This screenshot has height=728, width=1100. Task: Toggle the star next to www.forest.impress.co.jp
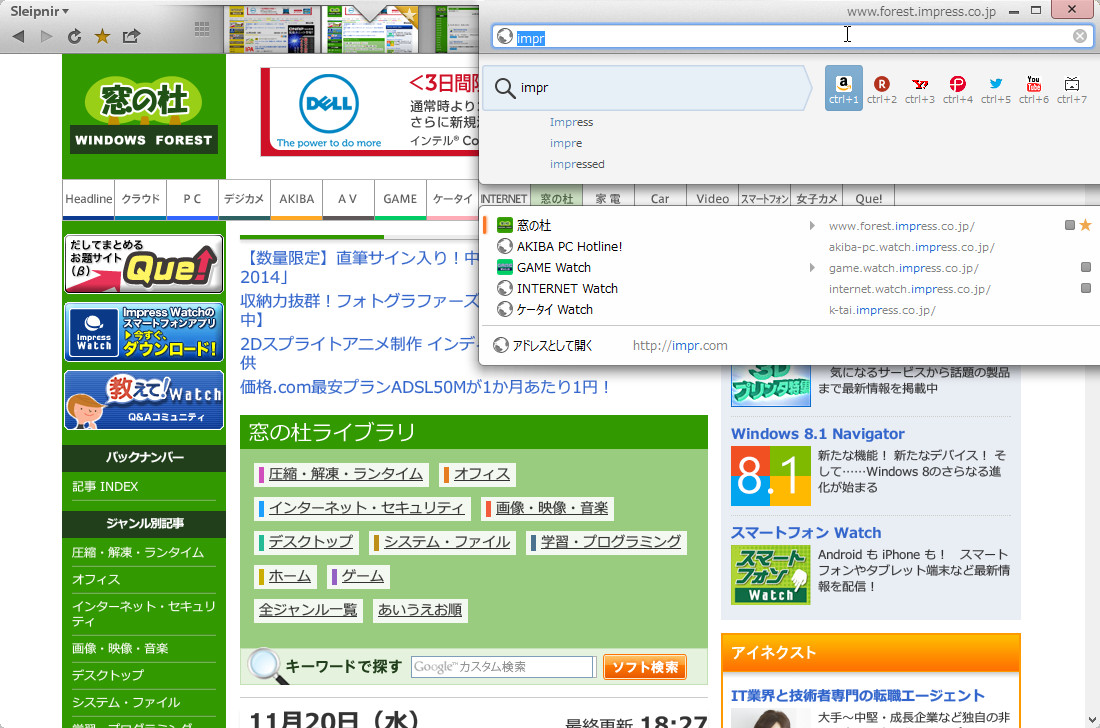pyautogui.click(x=1085, y=225)
